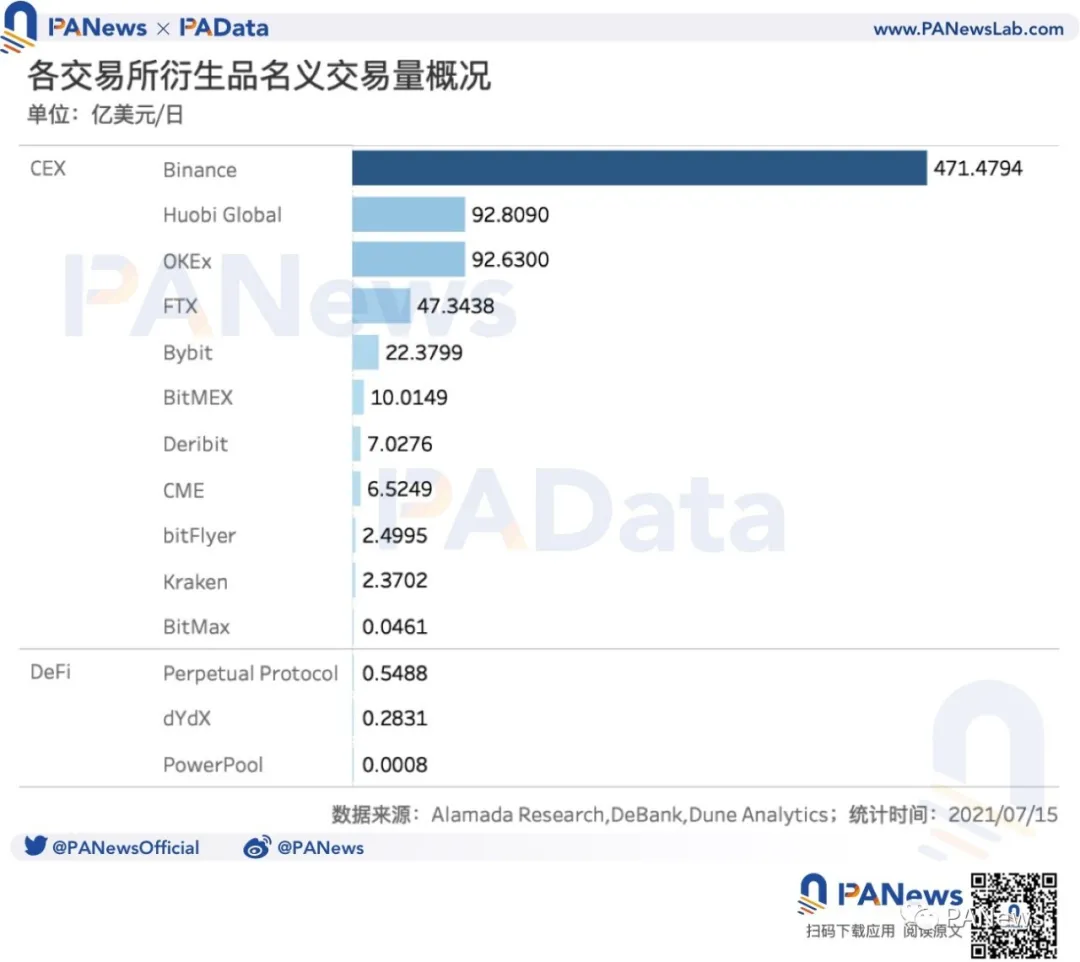Image resolution: width=1080 pixels, height=962 pixels.
Task: Toggle the Huobi Global bar visibility
Action: coord(407,214)
